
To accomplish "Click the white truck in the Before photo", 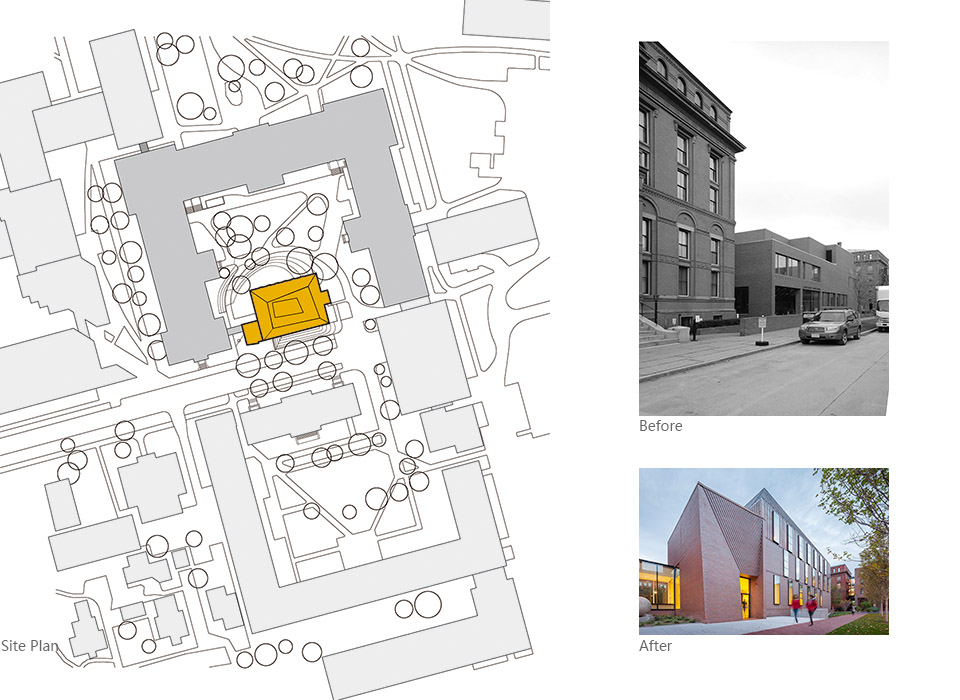I will [881, 308].
